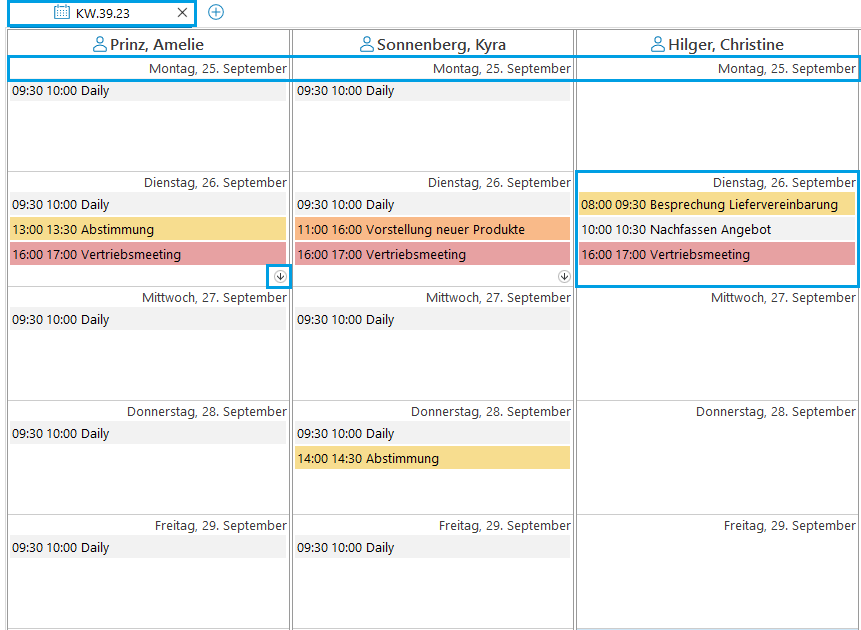Click the person icon beside Hilger, Christine
Screen dimensions: 861x630
[x=657, y=44]
